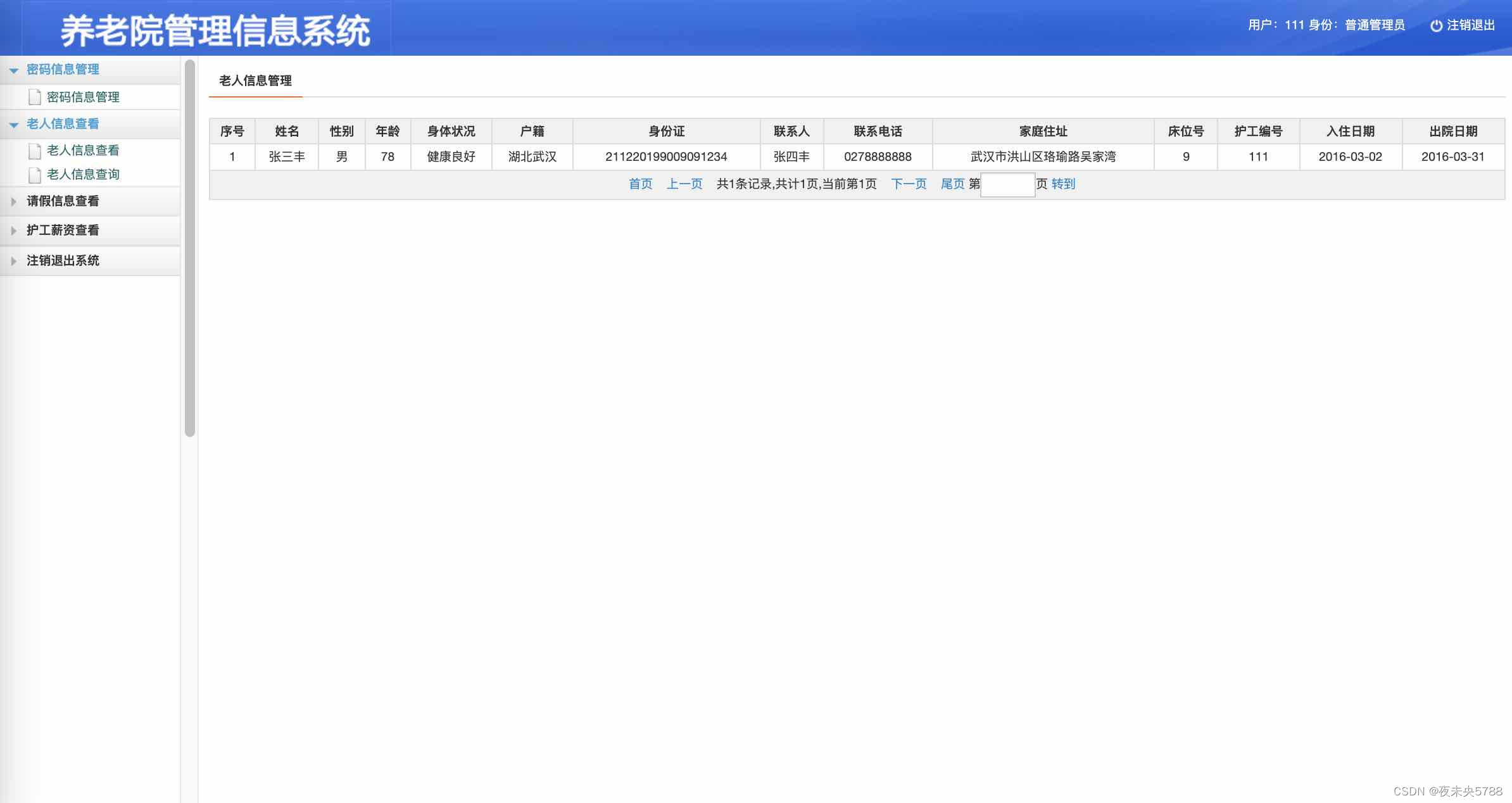
Task: Expand the 请假信息查看 section arrow
Action: click(x=14, y=202)
